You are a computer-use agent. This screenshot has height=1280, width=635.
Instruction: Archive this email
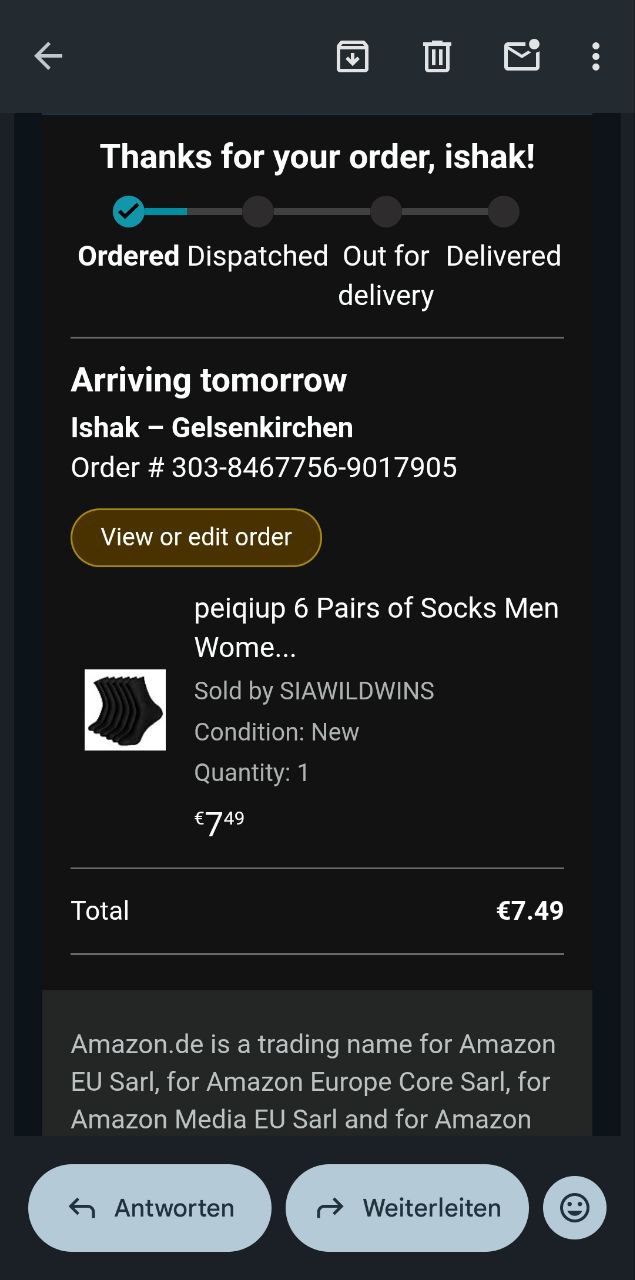352,56
